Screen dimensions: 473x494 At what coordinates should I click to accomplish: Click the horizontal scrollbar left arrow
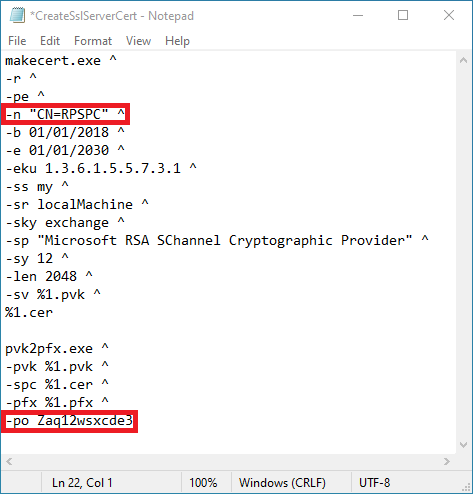point(9,462)
